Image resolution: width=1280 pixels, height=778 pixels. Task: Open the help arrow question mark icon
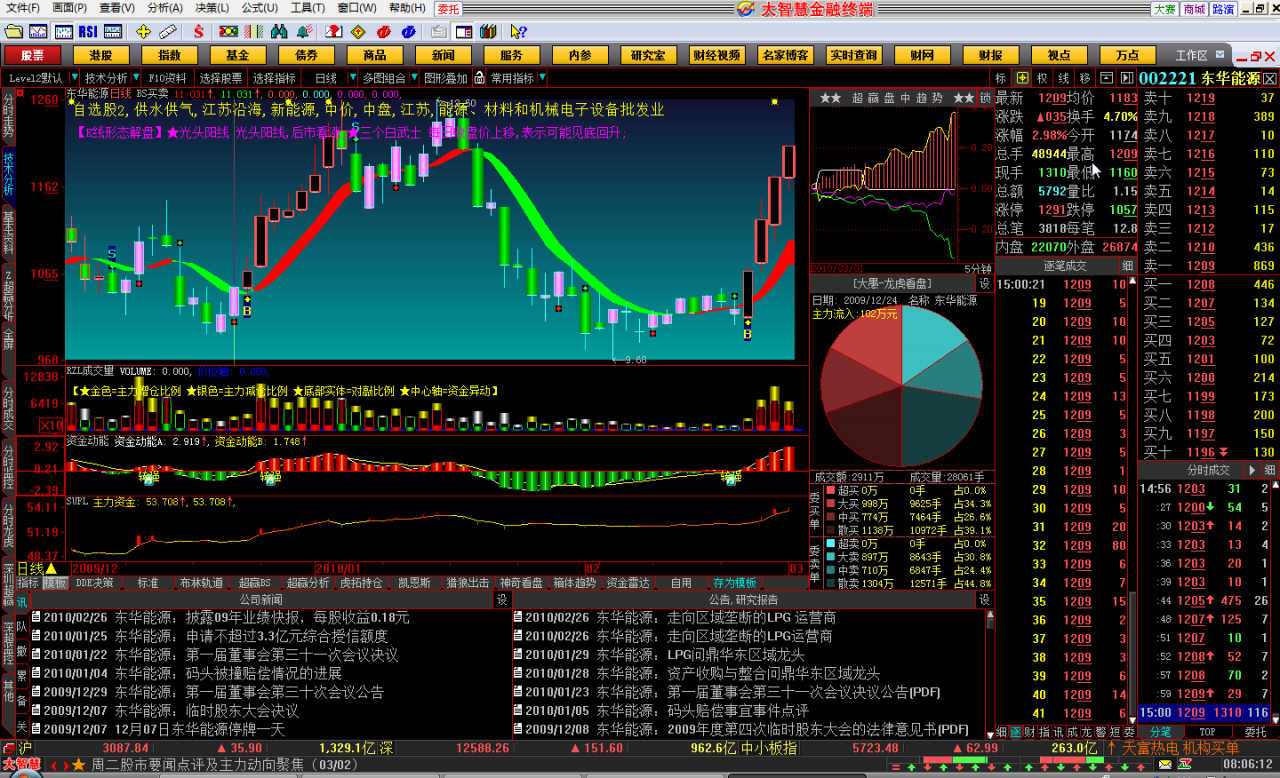coord(519,31)
